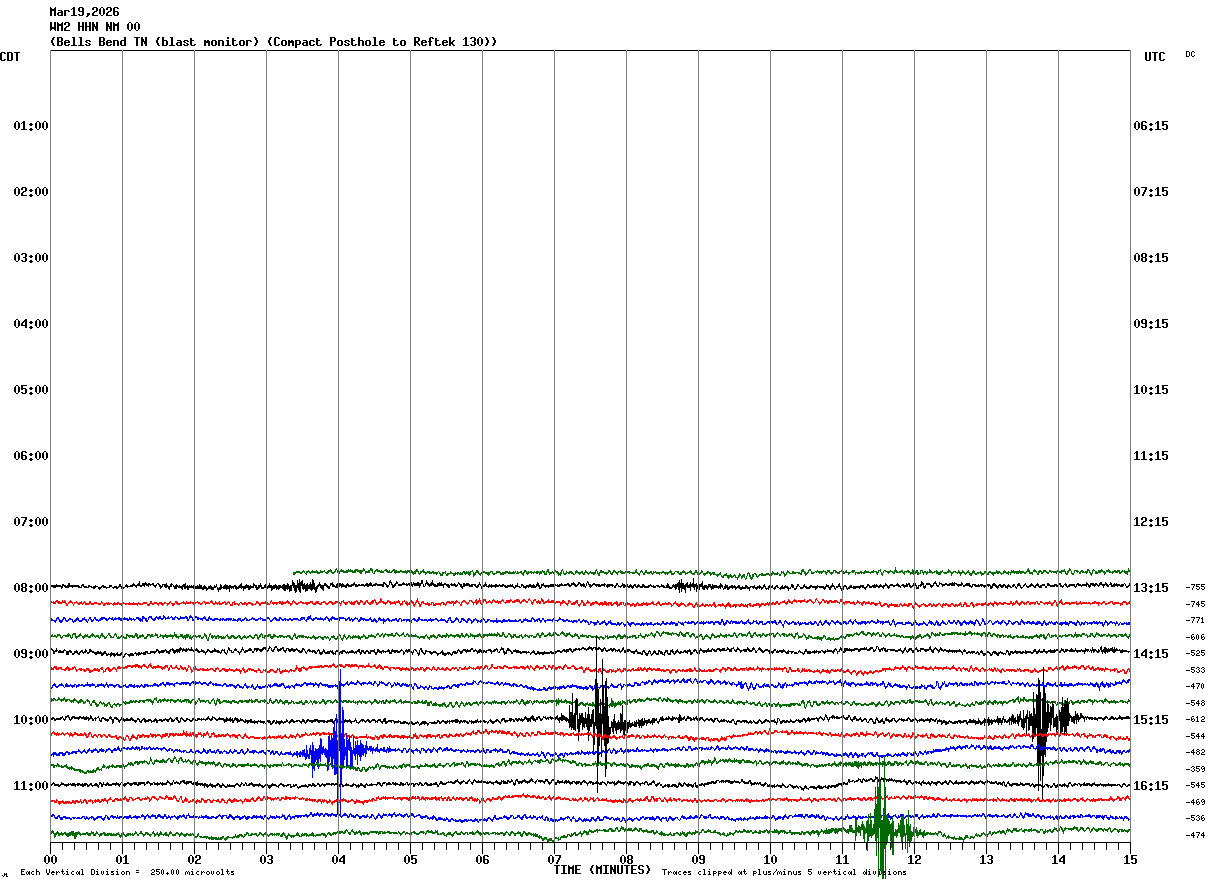Select the 01:00 CDT time label
This screenshot has width=1210, height=886.
(31, 126)
